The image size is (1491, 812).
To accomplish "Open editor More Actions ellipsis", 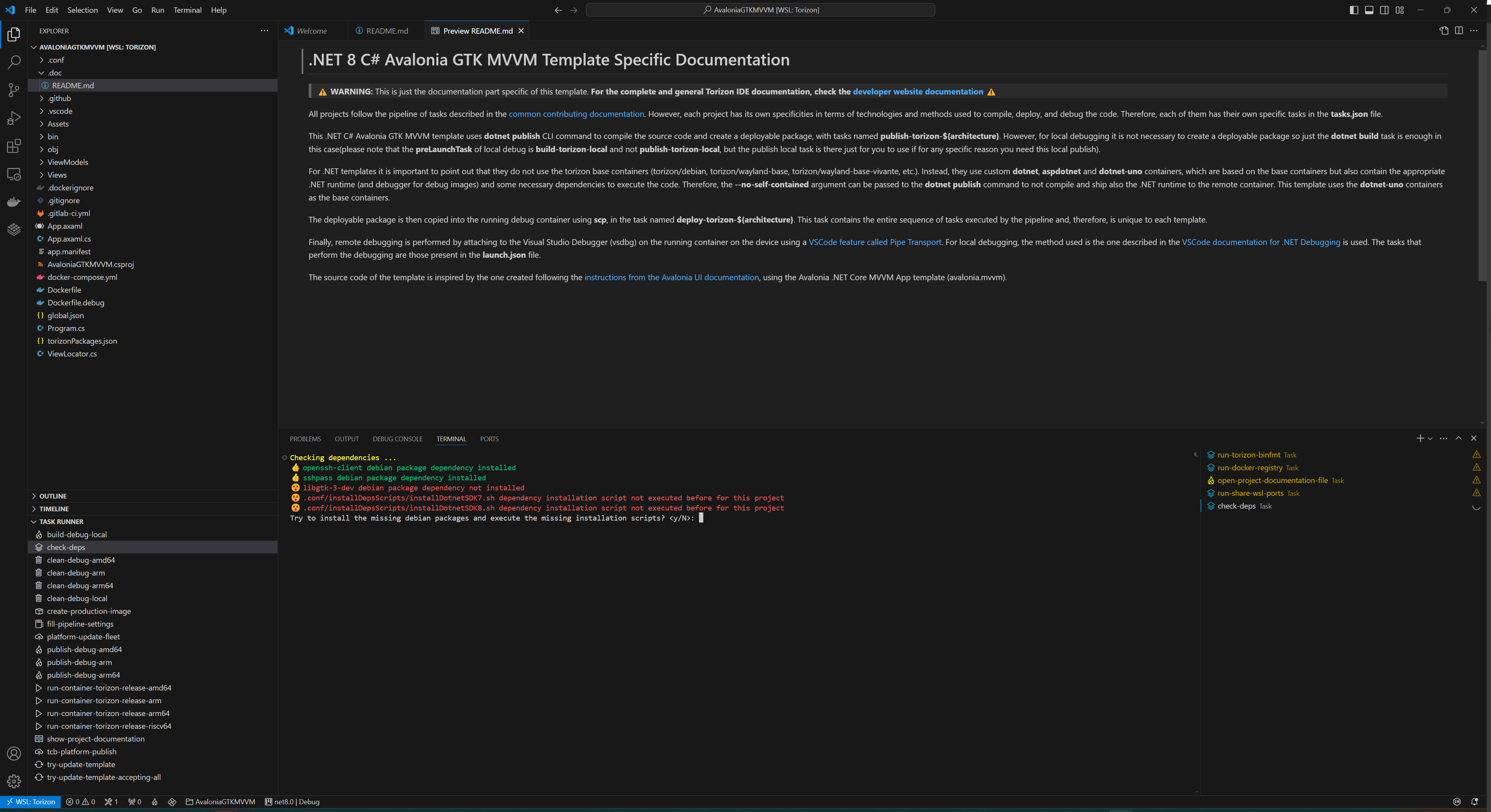I will pos(1474,31).
